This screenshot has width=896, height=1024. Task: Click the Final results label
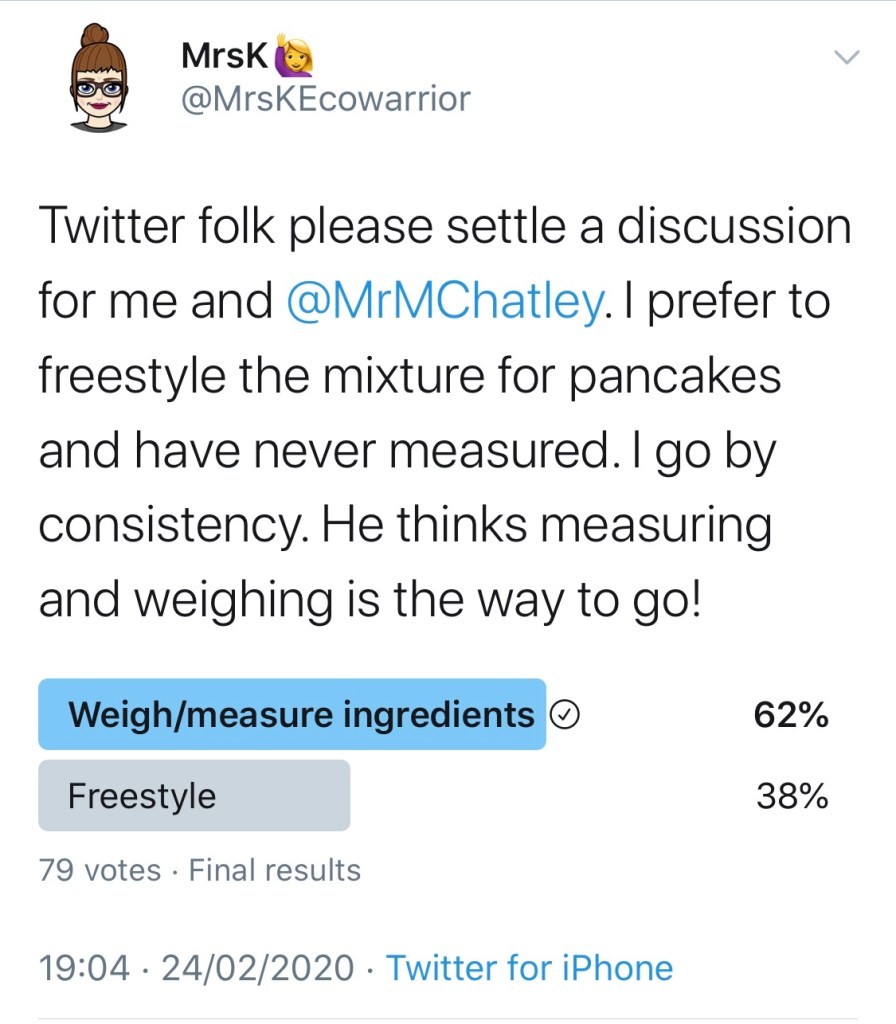pyautogui.click(x=275, y=870)
